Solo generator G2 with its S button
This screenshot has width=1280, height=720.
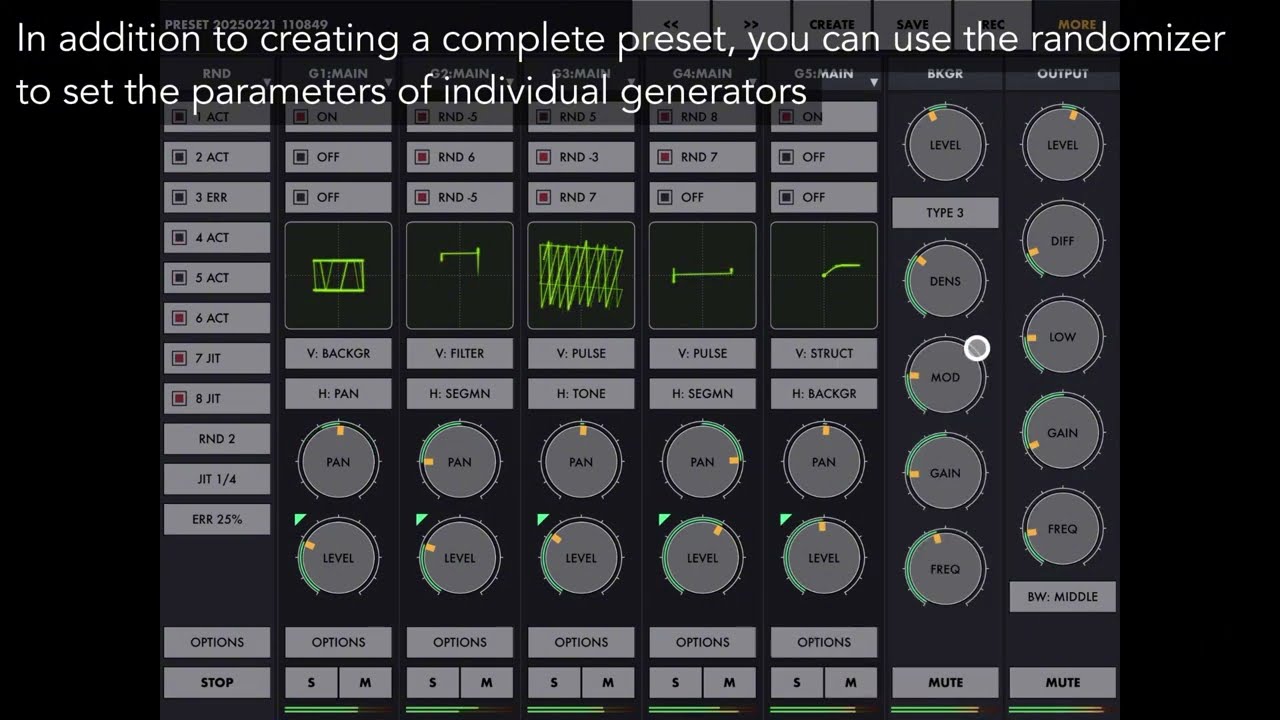pyautogui.click(x=432, y=682)
